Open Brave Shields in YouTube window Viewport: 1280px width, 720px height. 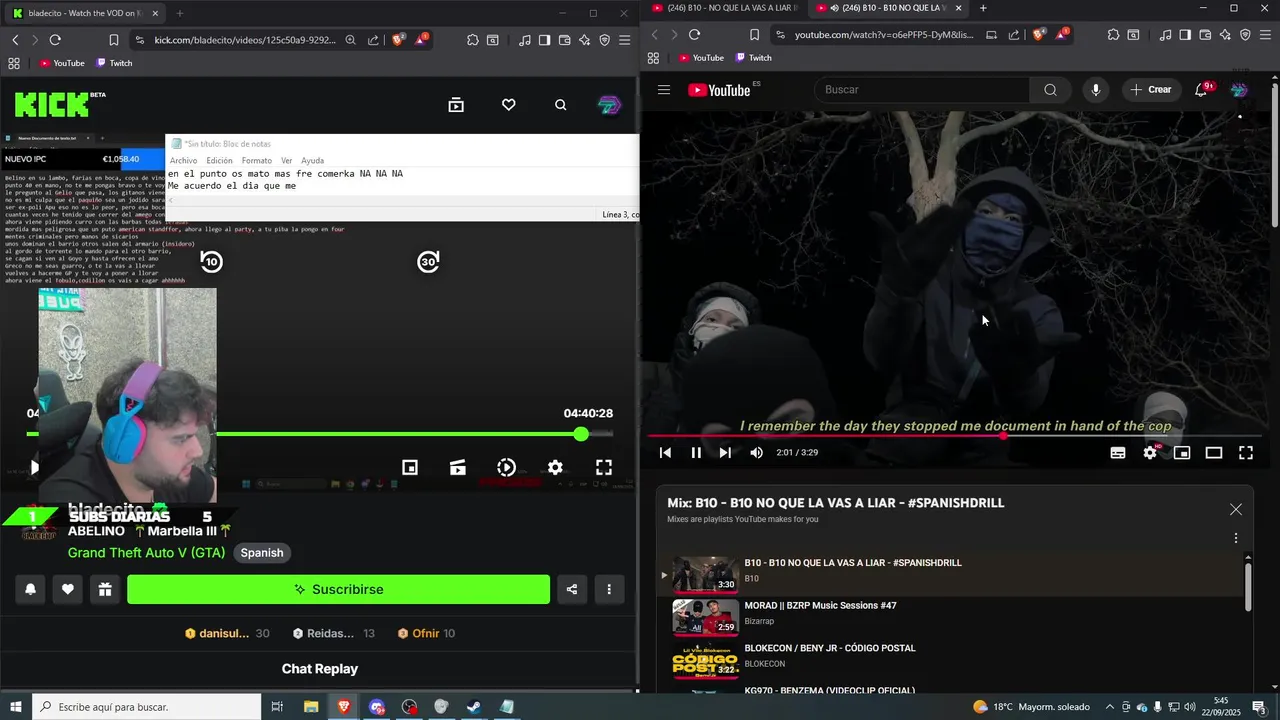(x=1039, y=34)
